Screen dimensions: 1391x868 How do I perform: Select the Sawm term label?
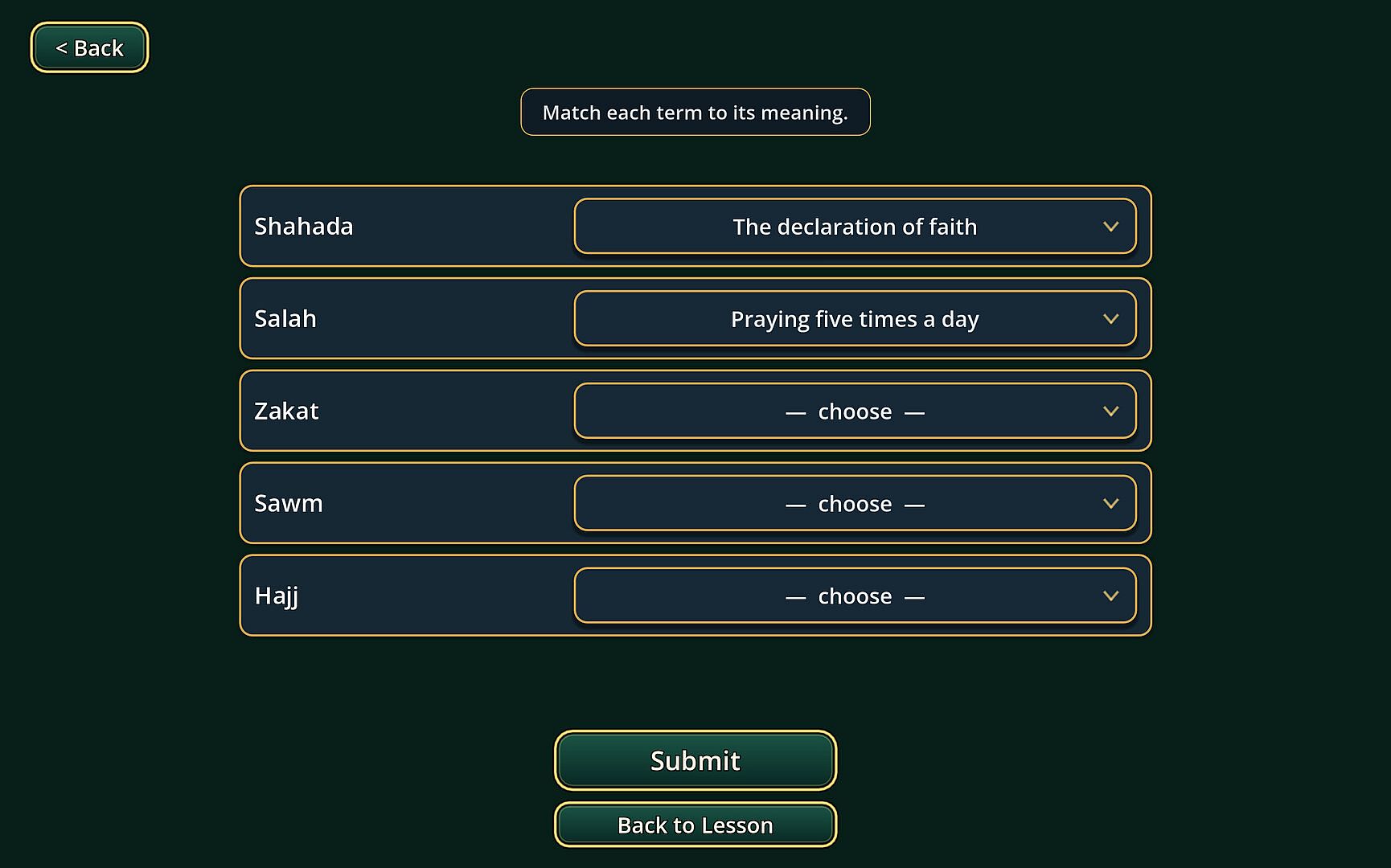(289, 503)
